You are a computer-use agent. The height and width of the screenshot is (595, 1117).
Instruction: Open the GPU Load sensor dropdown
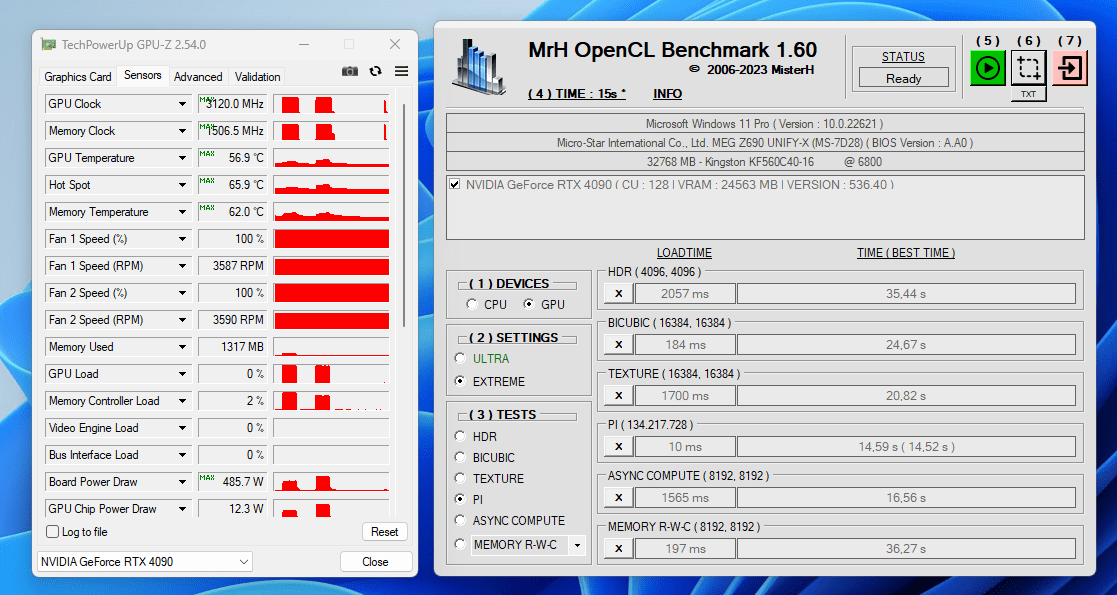click(x=182, y=374)
